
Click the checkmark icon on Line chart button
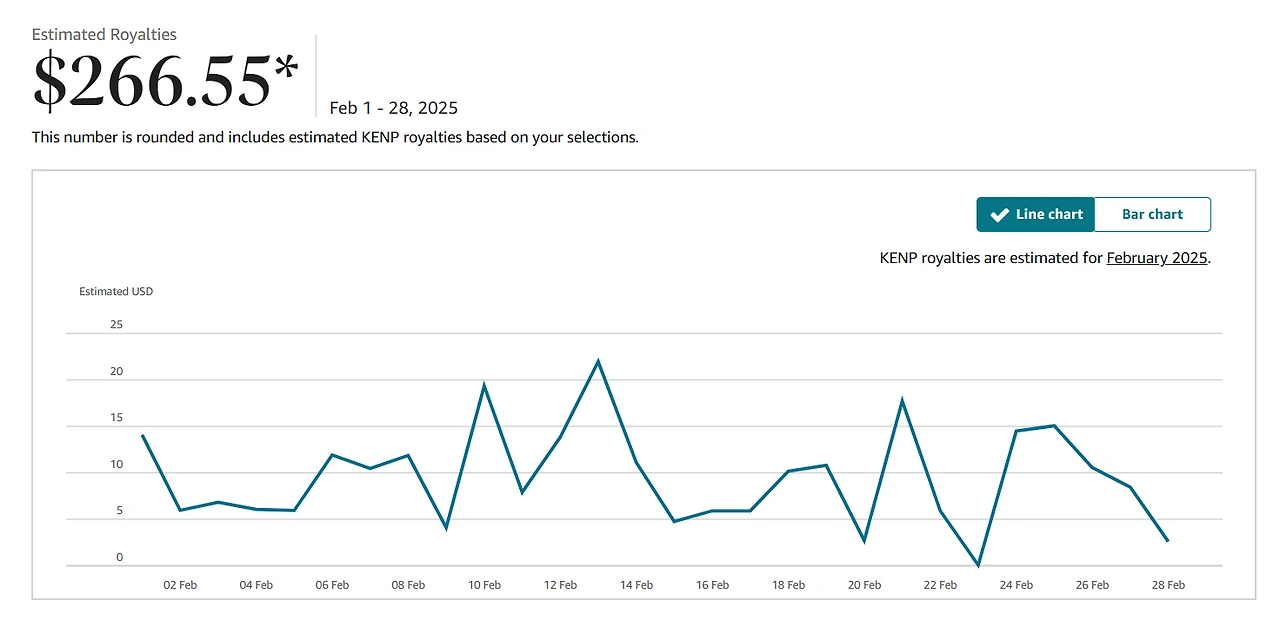click(998, 214)
